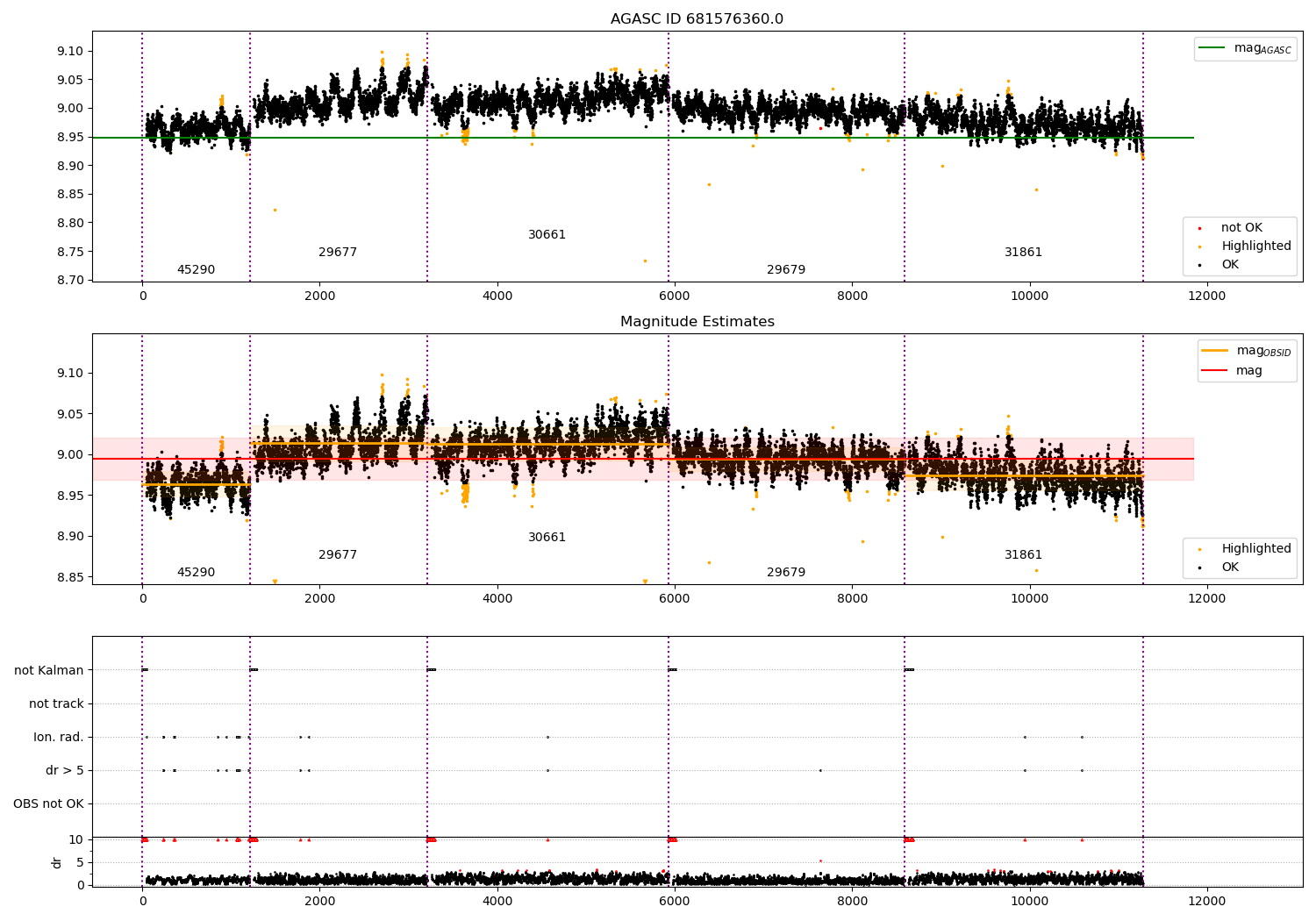Image resolution: width=1316 pixels, height=921 pixels.
Task: Click the "dr" y-axis label in bottom plot
Action: click(x=57, y=862)
